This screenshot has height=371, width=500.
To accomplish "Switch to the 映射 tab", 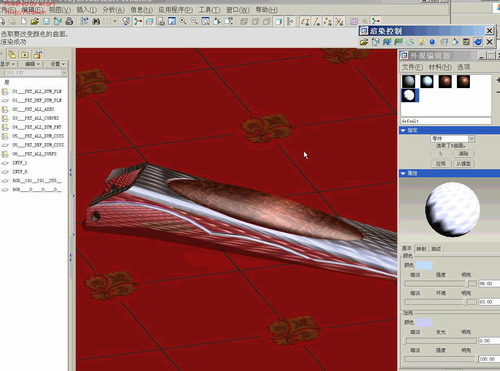I will [421, 249].
